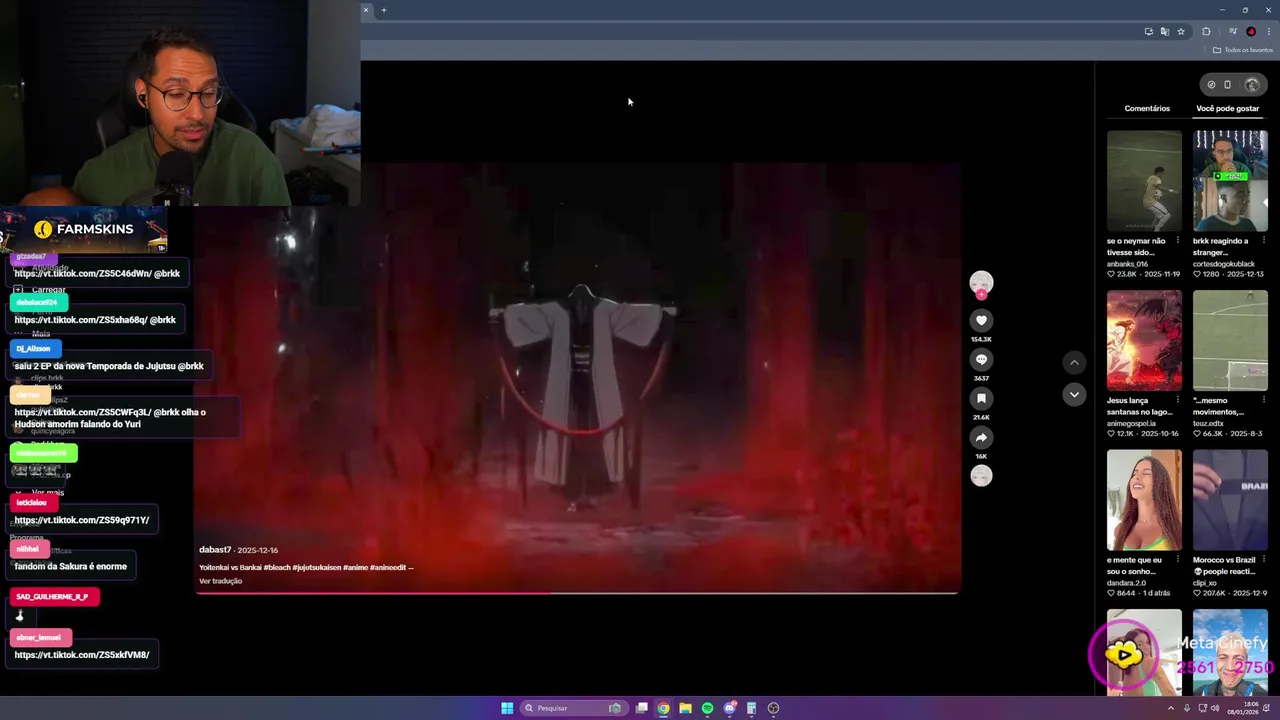Share video using the arrow icon
This screenshot has height=720, width=1280.
981,437
